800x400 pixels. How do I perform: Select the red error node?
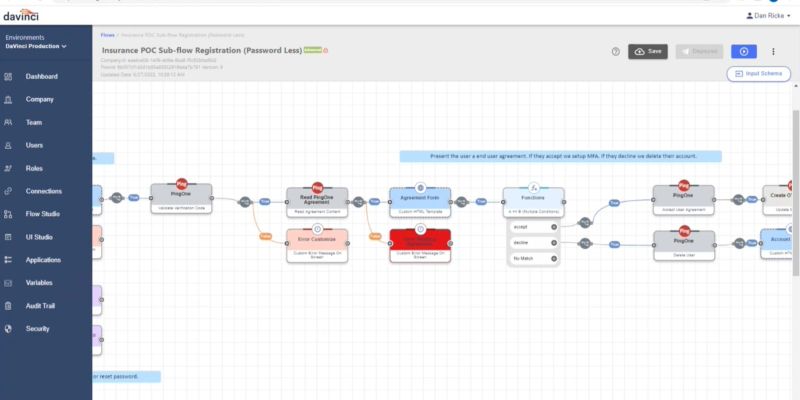[420, 246]
